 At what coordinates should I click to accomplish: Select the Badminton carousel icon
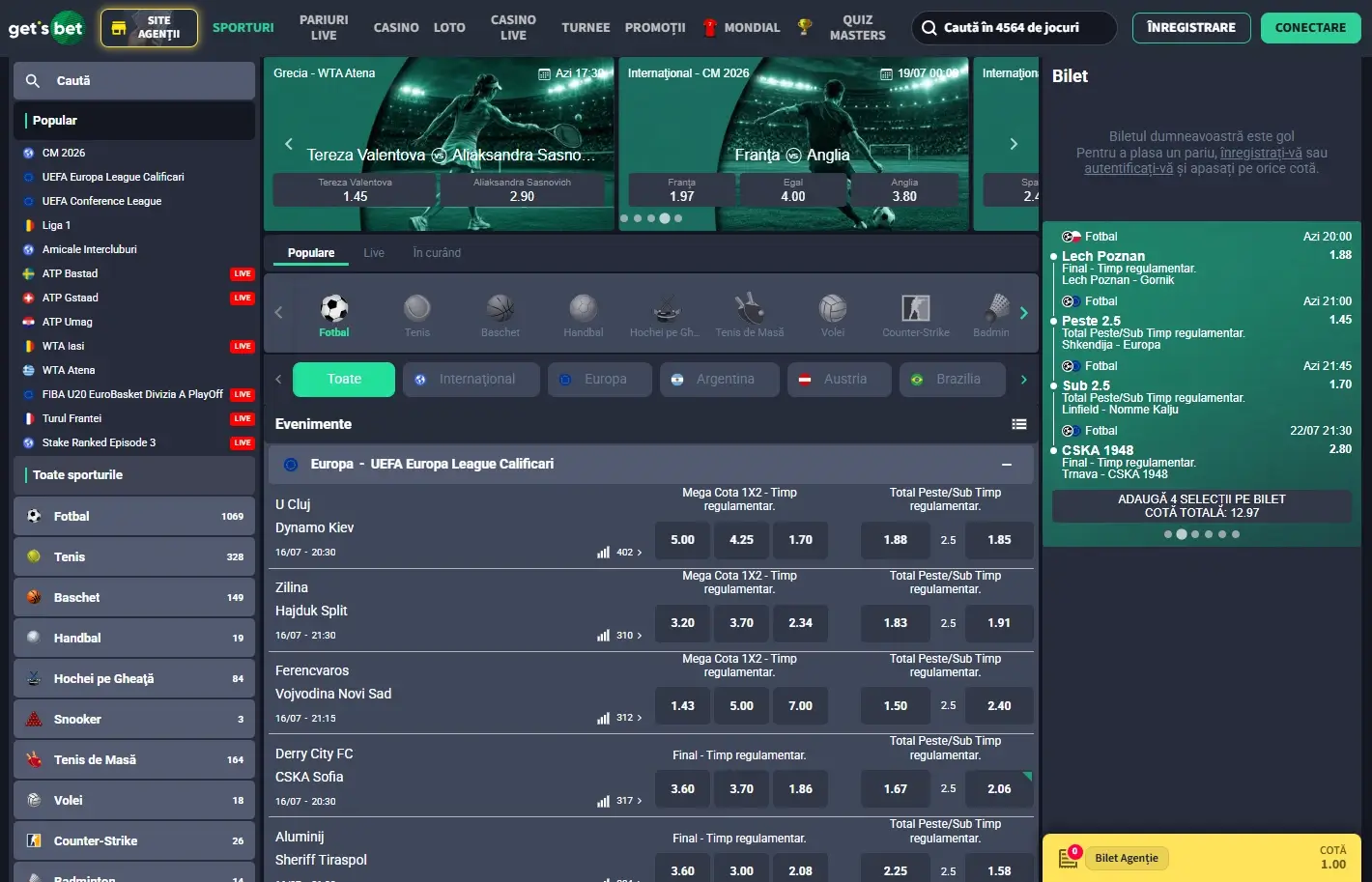(x=997, y=308)
